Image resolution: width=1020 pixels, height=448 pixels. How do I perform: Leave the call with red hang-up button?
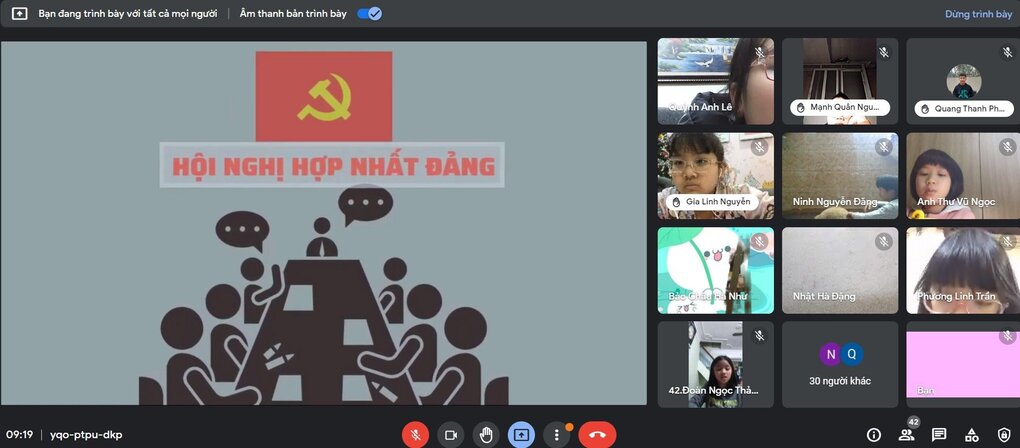pyautogui.click(x=597, y=435)
